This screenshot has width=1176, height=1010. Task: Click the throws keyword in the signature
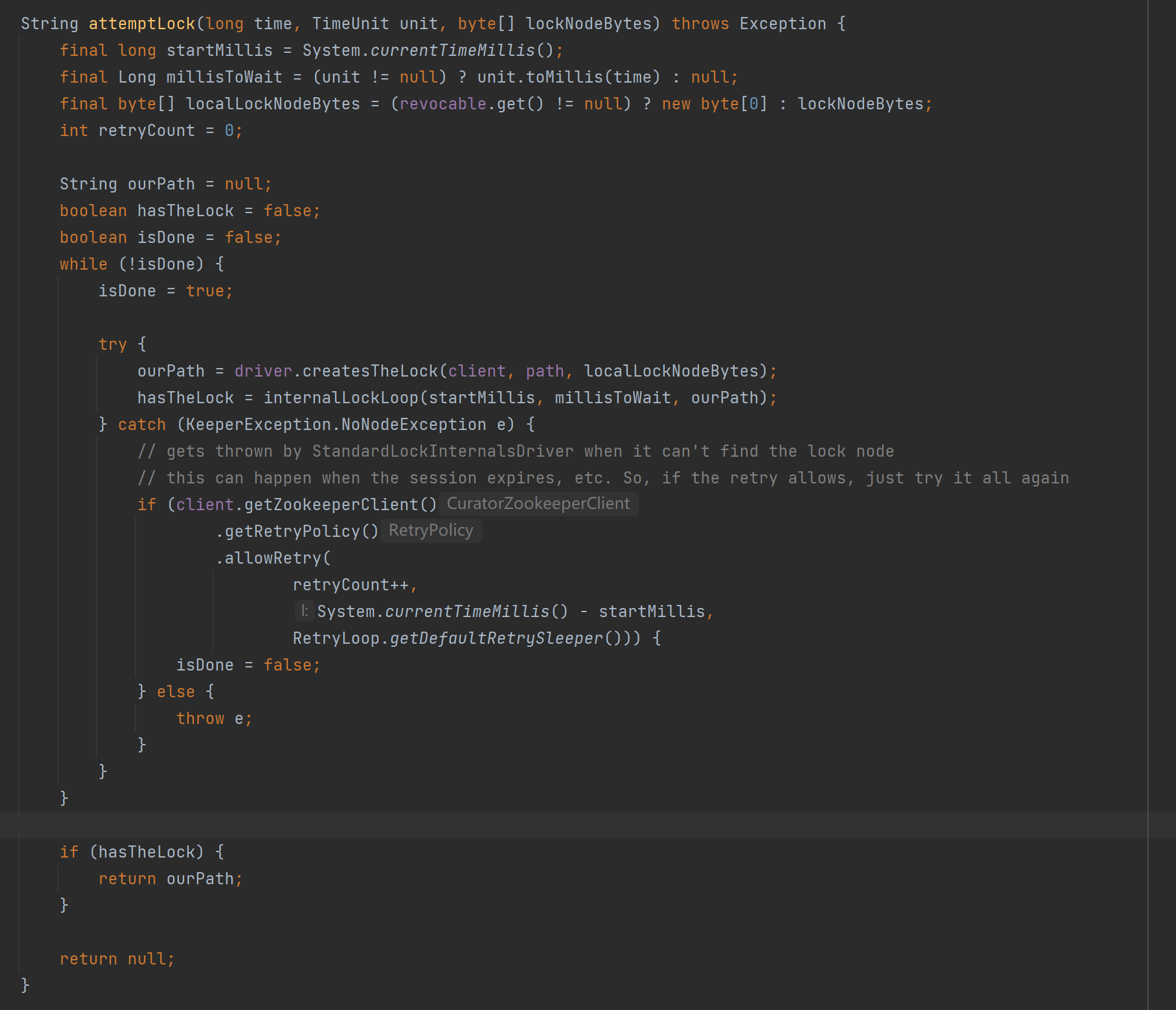[700, 24]
